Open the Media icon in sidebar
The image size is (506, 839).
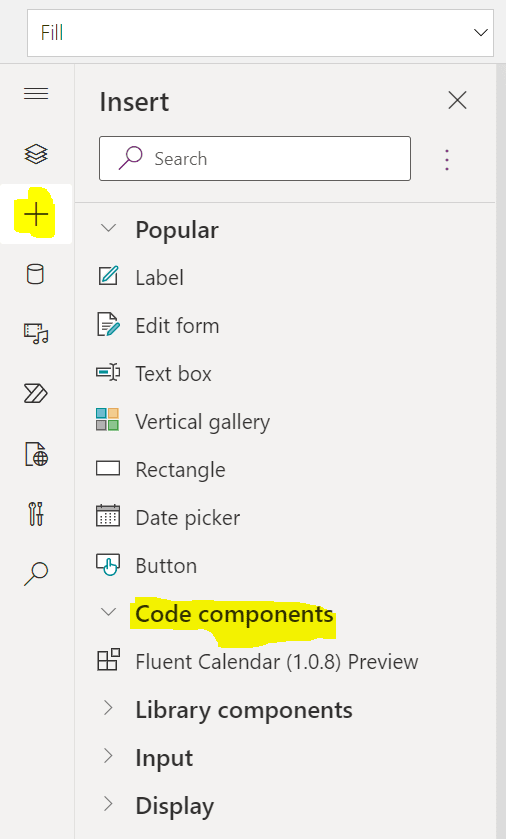(36, 333)
